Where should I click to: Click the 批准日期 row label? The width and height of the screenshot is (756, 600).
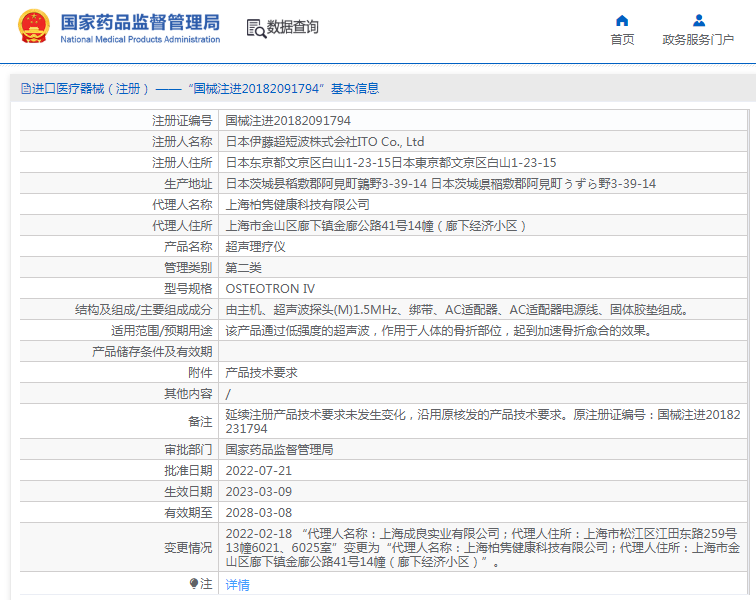click(188, 471)
